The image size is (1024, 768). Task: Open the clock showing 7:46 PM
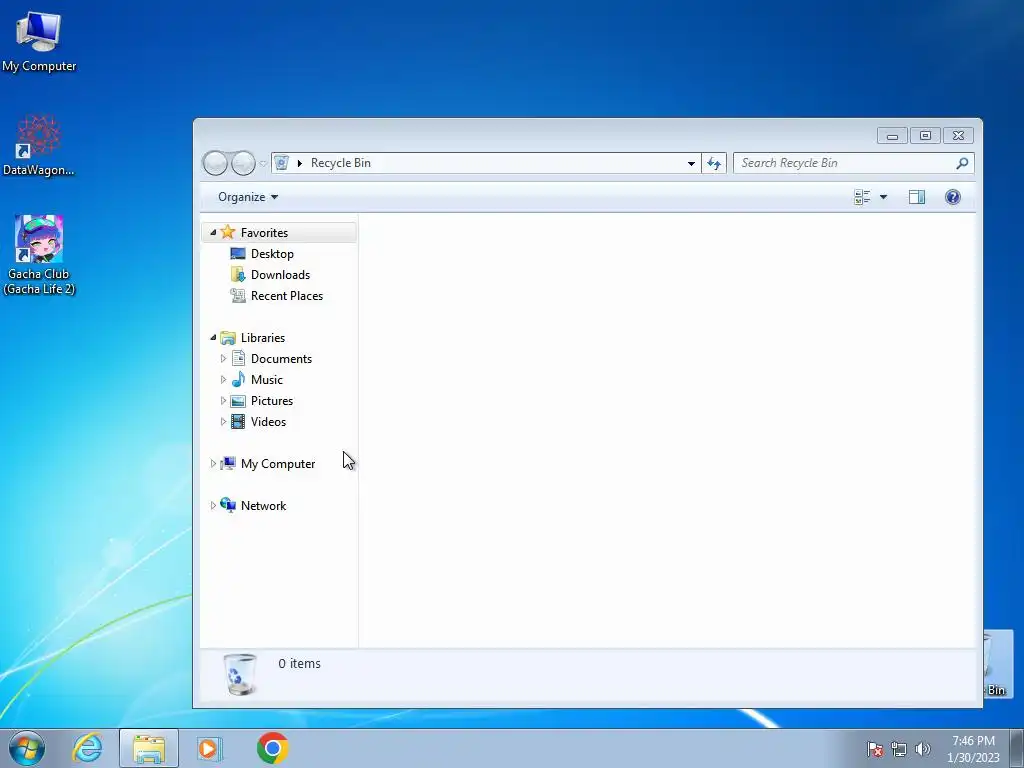[x=973, y=749]
